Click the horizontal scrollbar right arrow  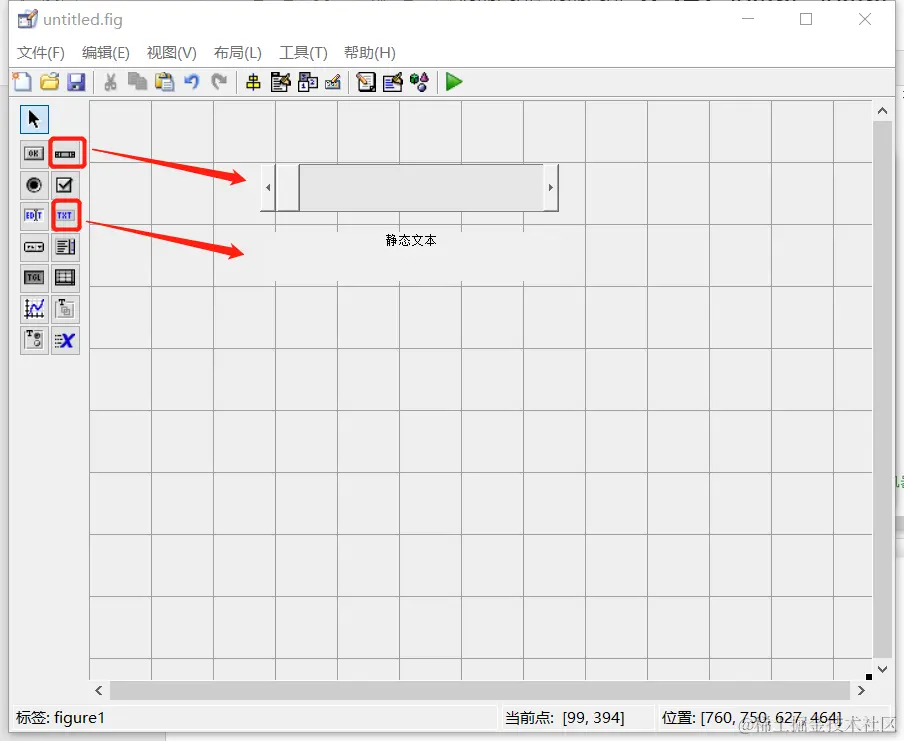(861, 690)
